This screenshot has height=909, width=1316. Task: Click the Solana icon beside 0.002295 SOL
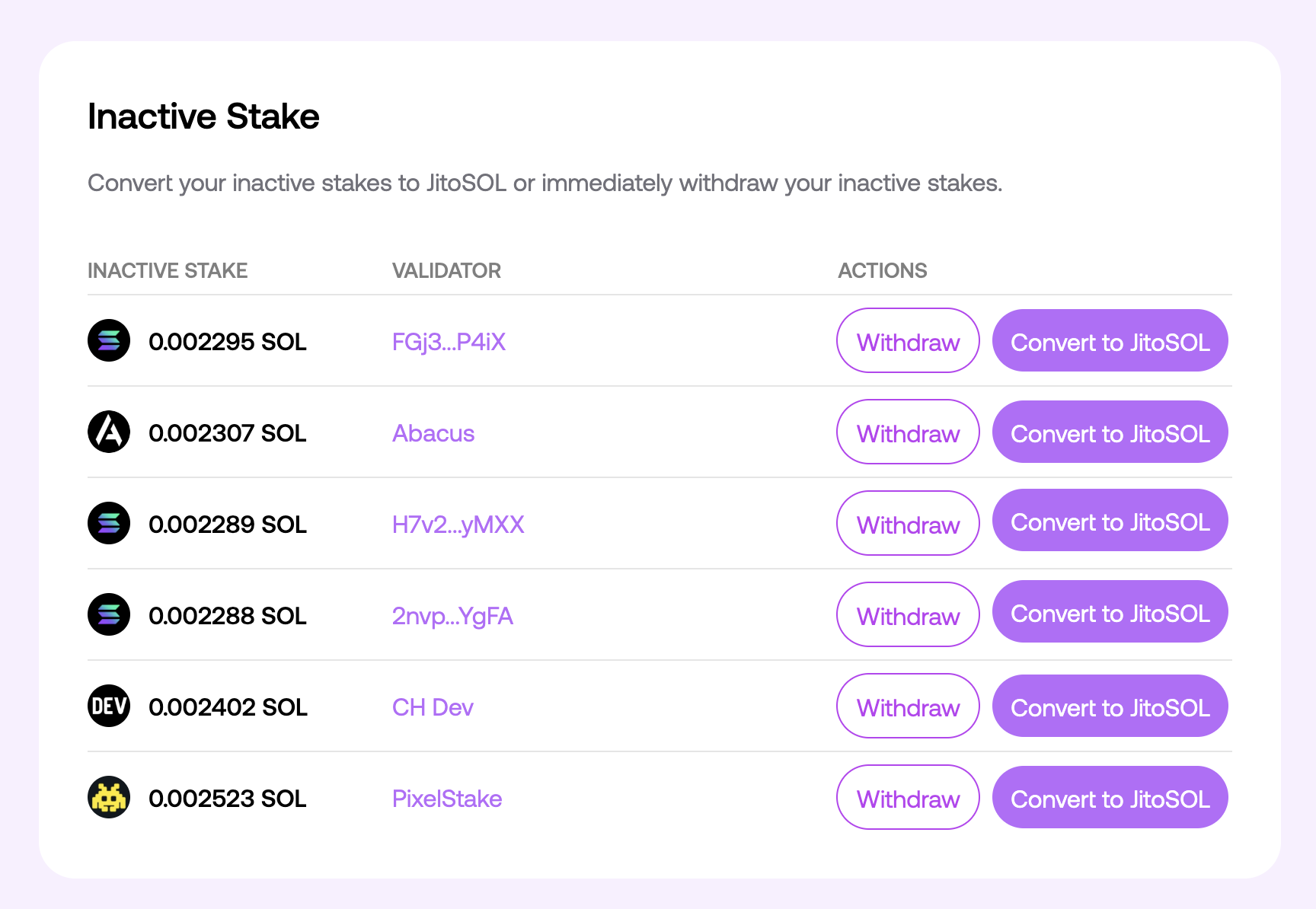(109, 340)
